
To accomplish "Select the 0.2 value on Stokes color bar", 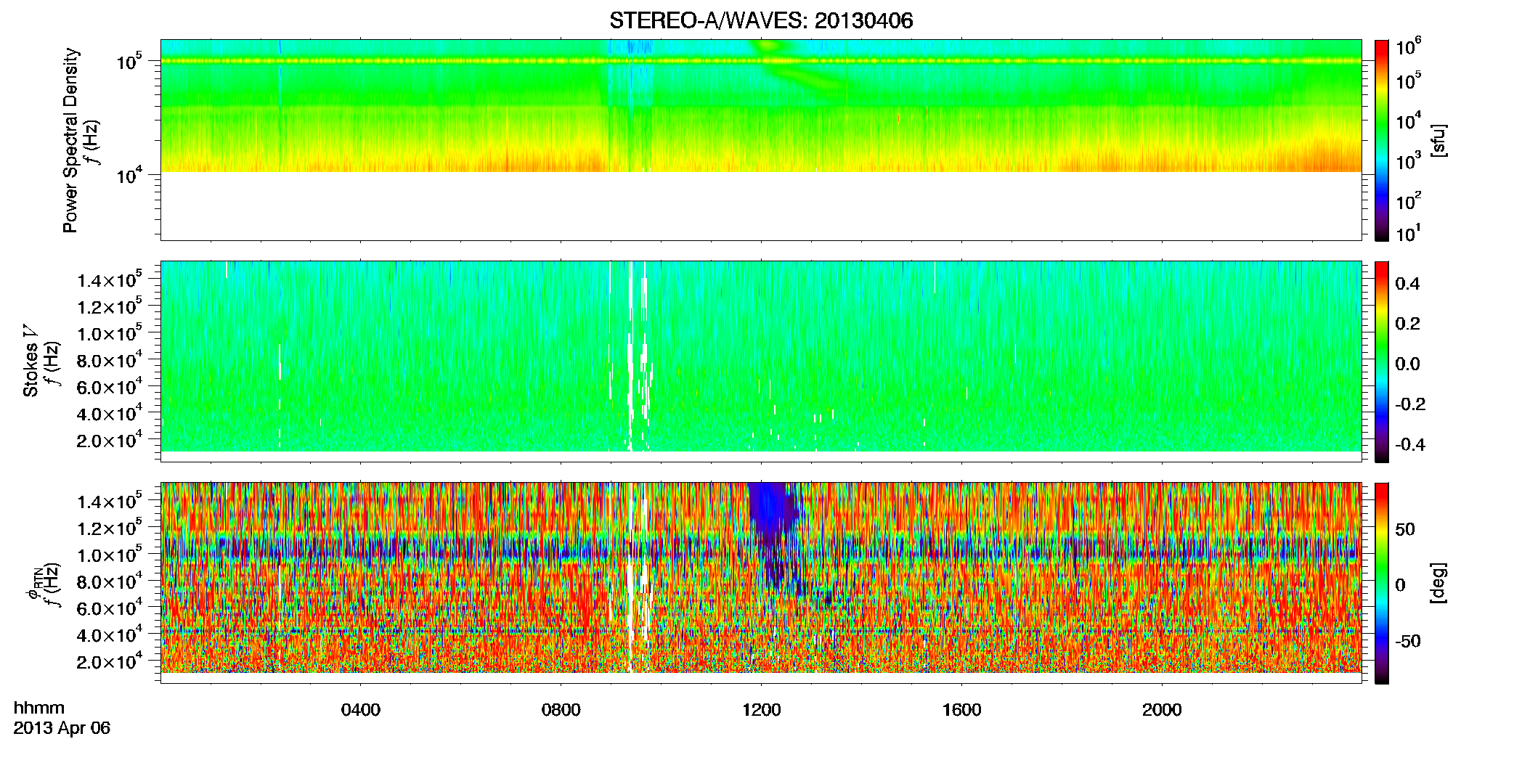I will point(1407,324).
